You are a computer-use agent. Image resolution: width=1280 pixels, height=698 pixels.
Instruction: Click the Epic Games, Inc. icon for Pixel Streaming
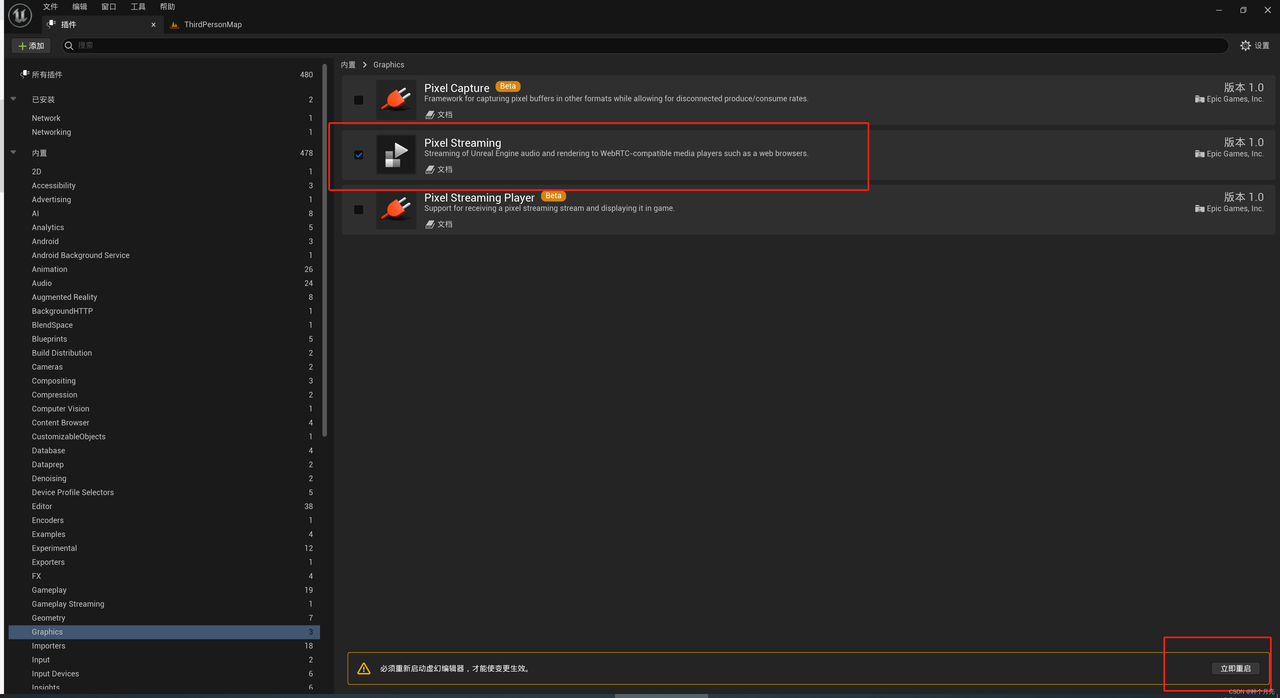pyautogui.click(x=1200, y=154)
